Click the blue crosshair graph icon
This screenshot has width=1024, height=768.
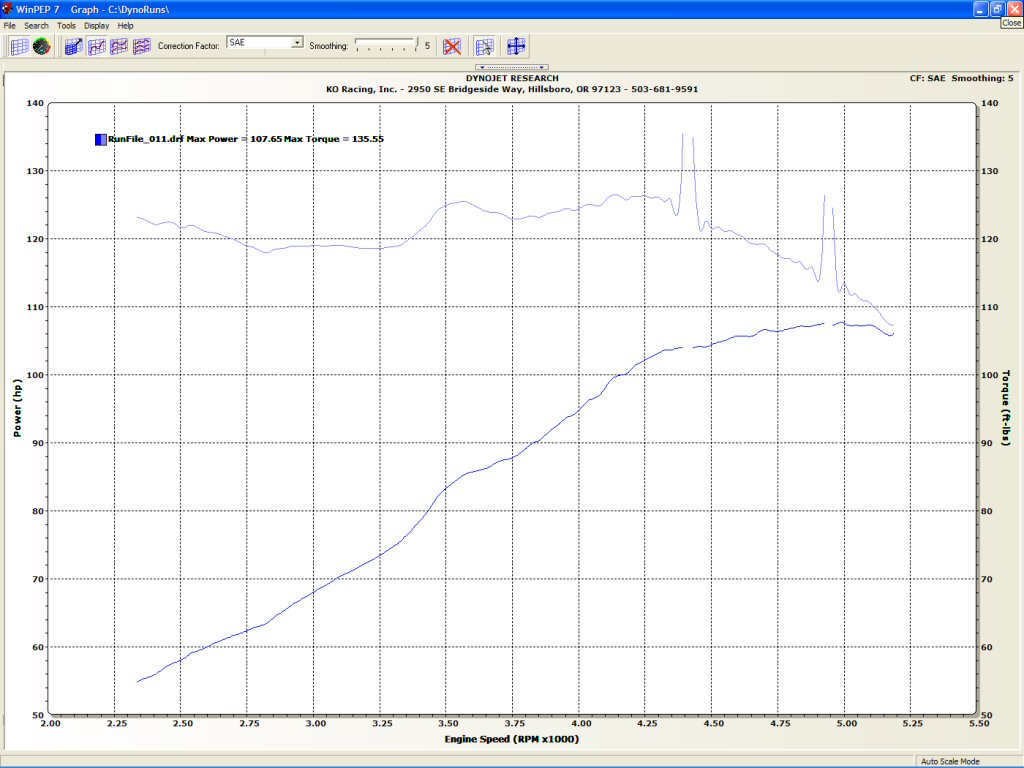pyautogui.click(x=516, y=46)
